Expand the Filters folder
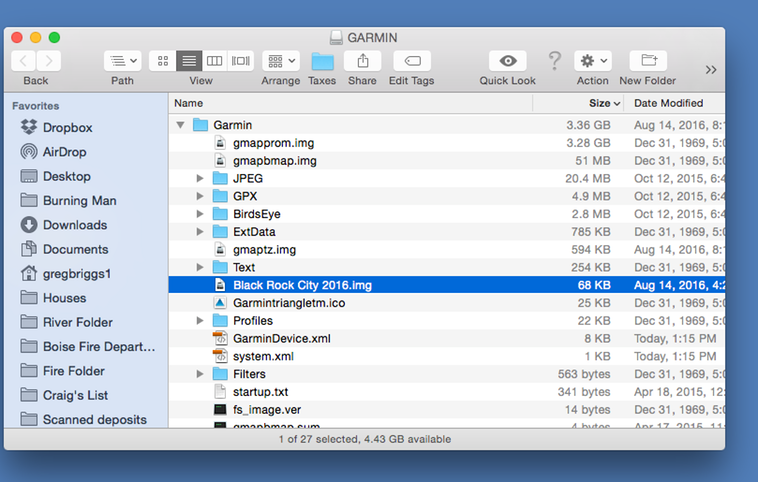758x482 pixels. coord(200,374)
